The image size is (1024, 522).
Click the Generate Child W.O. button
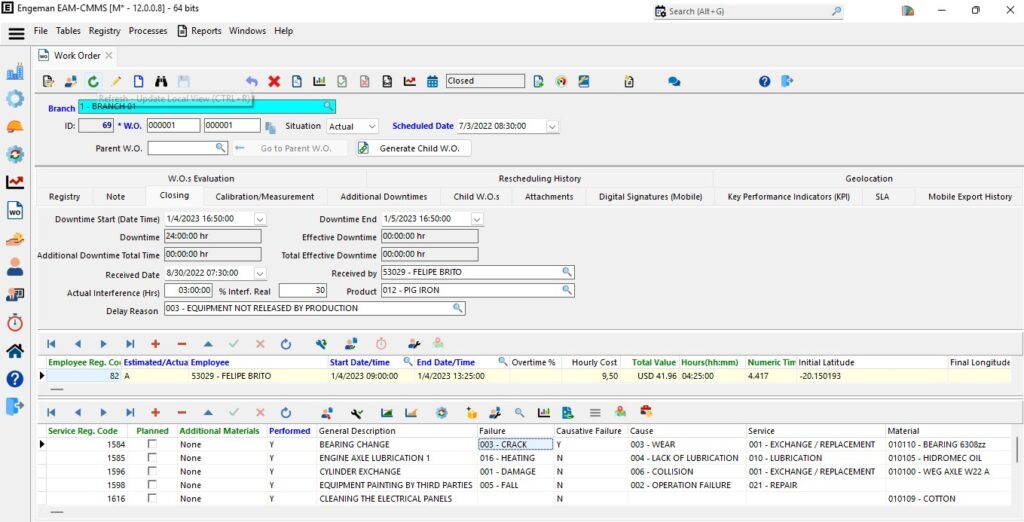(414, 148)
